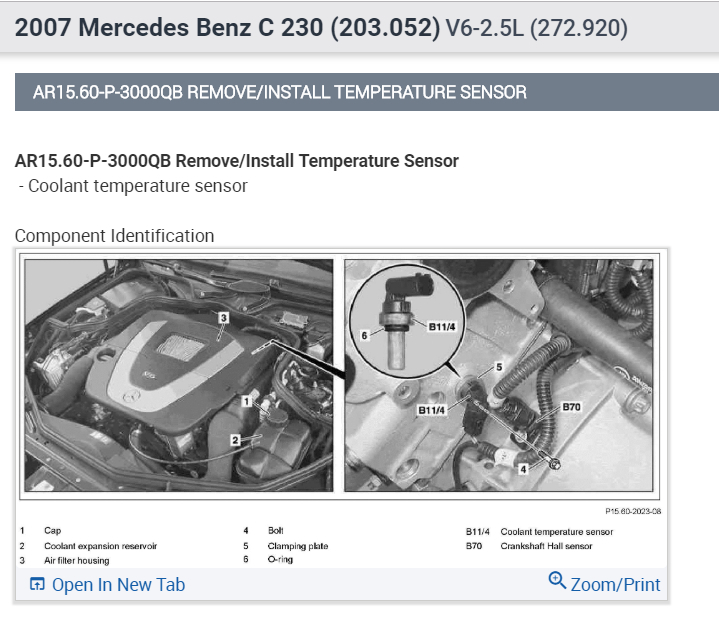719x632 pixels.
Task: Click the Zoom/Print magnifier icon
Action: click(557, 580)
